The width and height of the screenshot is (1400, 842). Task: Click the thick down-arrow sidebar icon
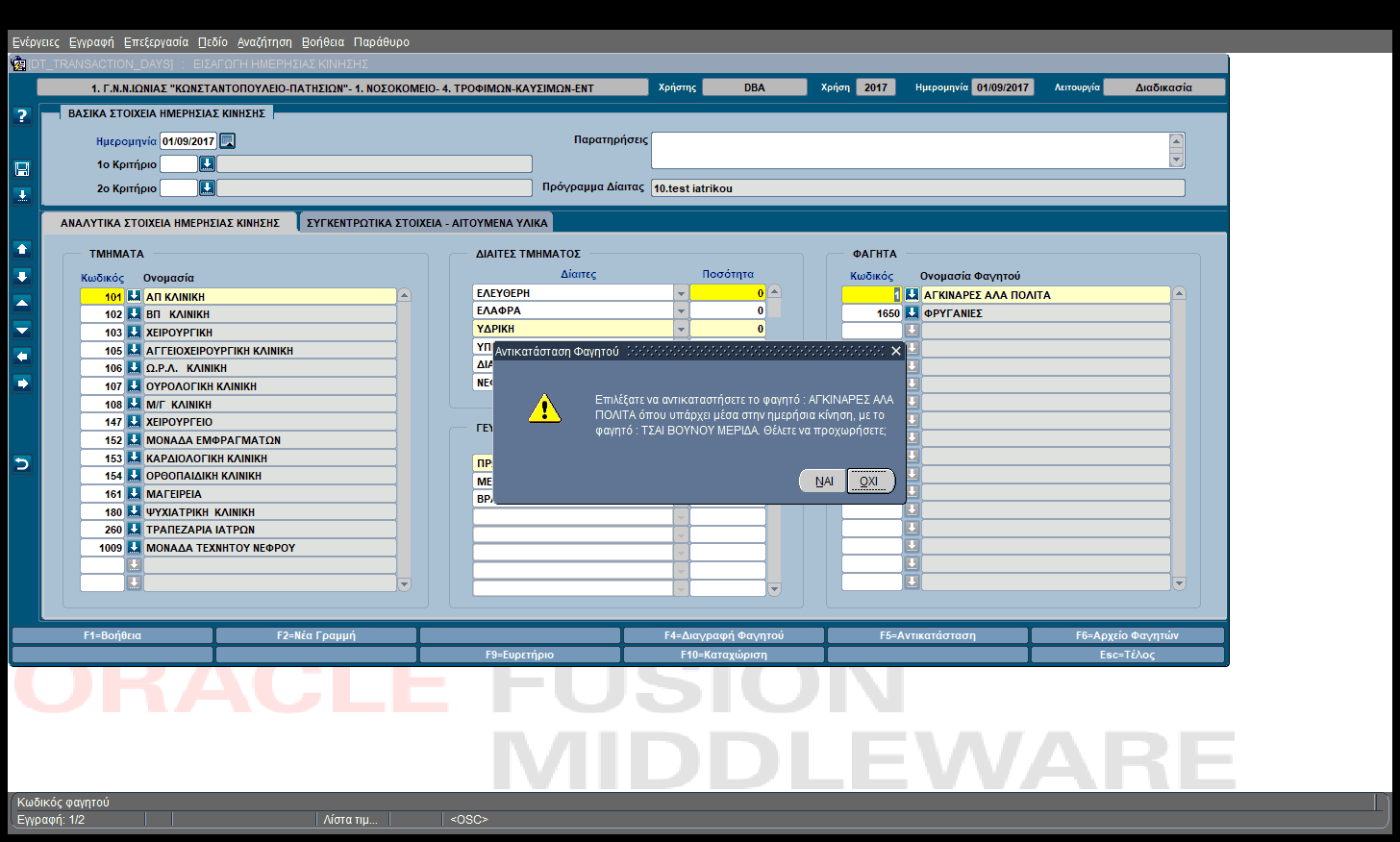[22, 276]
